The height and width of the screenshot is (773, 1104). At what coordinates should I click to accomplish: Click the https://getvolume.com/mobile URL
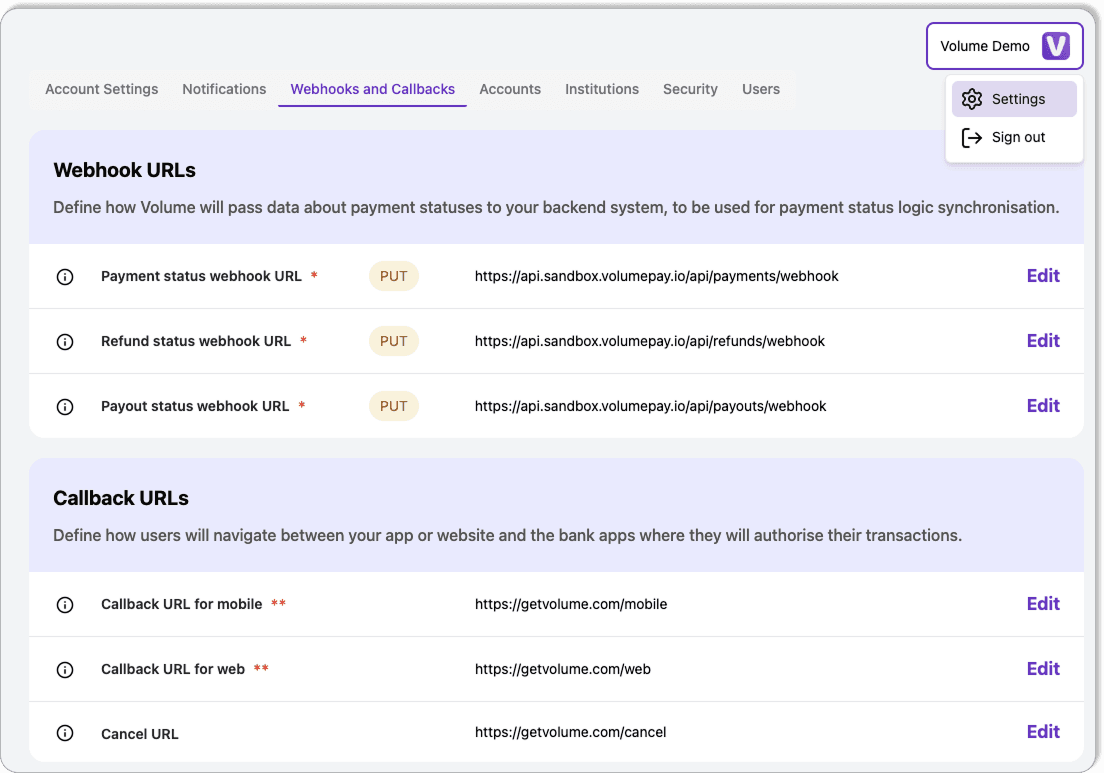point(570,604)
